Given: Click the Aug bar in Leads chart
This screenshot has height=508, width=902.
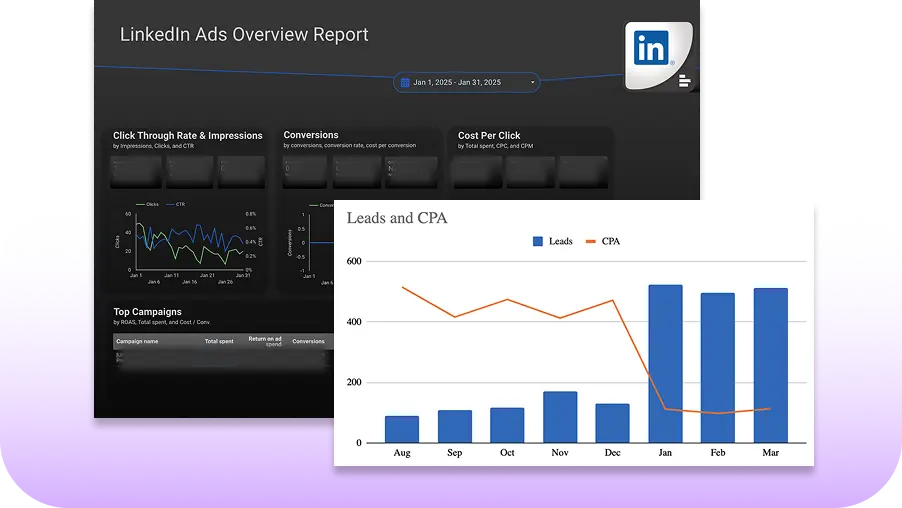Looking at the screenshot, I should [402, 429].
